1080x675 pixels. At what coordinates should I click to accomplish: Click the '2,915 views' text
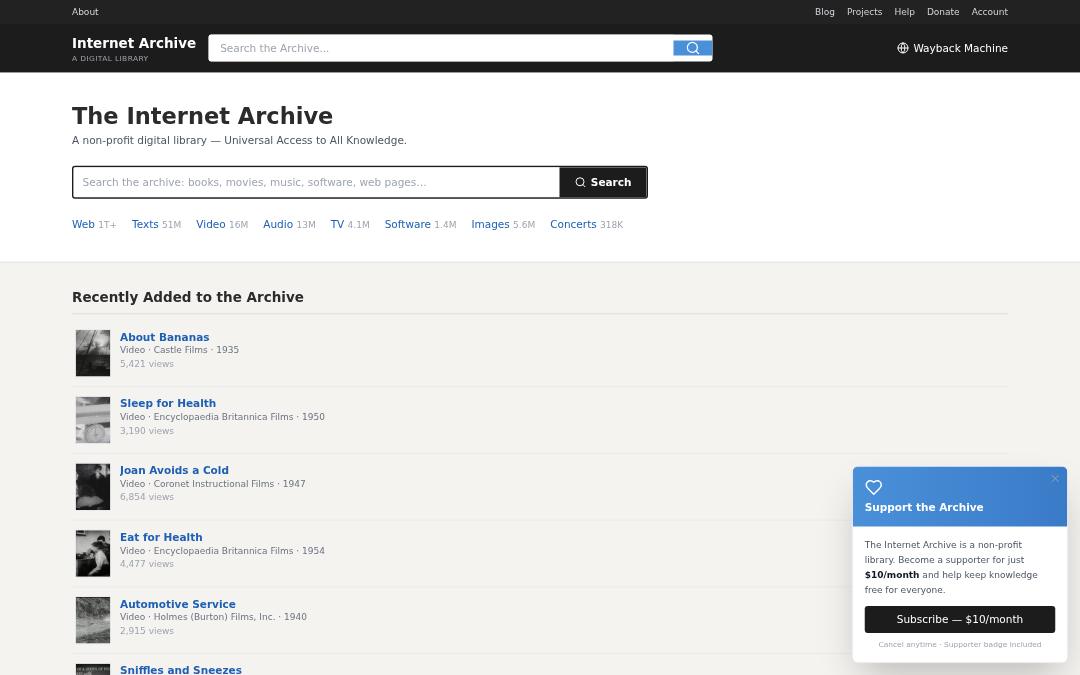tap(147, 630)
